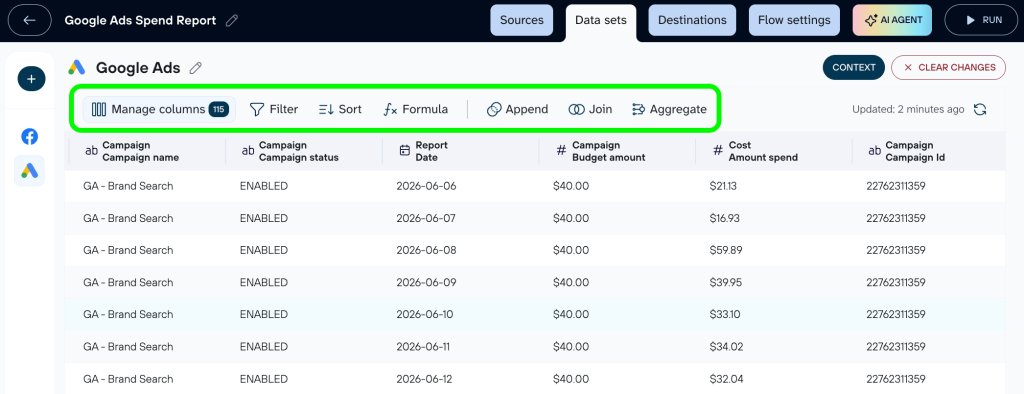1024x394 pixels.
Task: Click the Cost Amount spend column header
Action: click(x=775, y=151)
